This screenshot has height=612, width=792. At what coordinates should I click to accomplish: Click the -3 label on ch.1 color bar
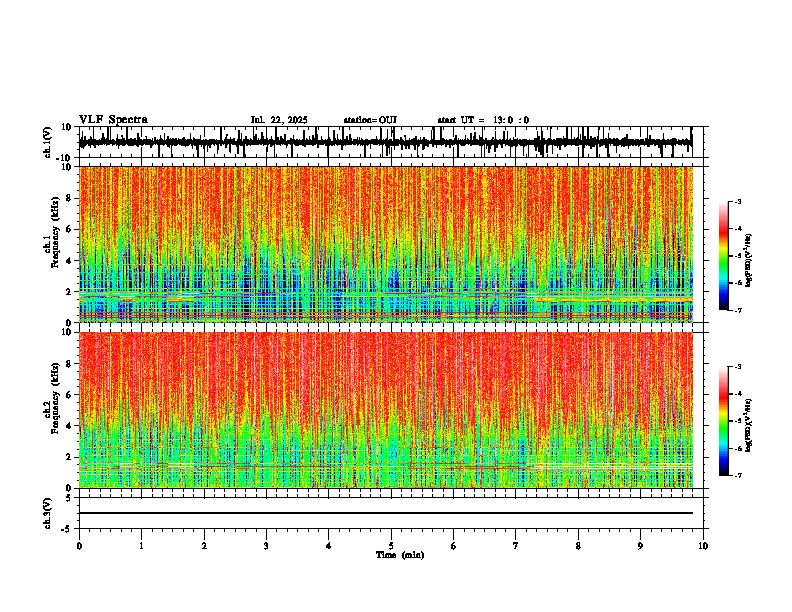[x=737, y=202]
